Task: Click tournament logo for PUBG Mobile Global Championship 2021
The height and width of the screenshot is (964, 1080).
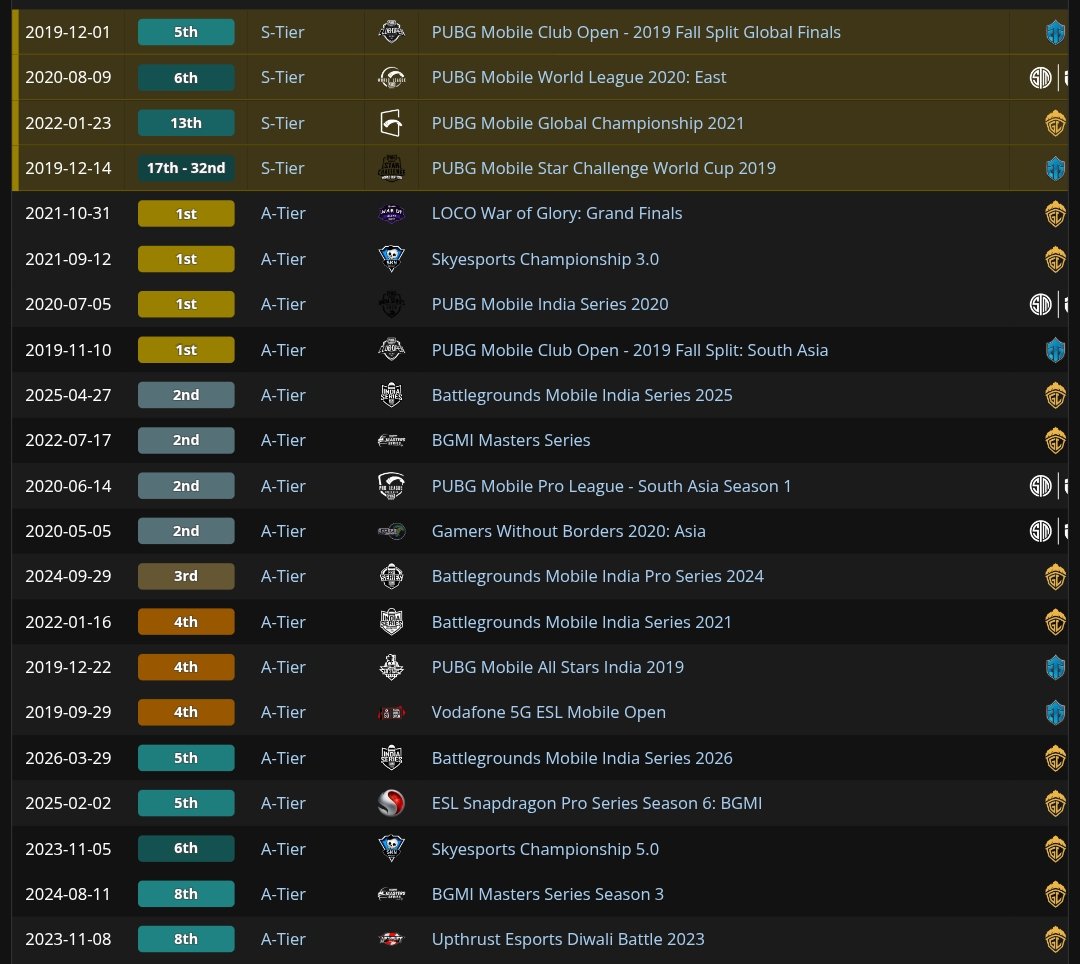Action: pyautogui.click(x=391, y=123)
